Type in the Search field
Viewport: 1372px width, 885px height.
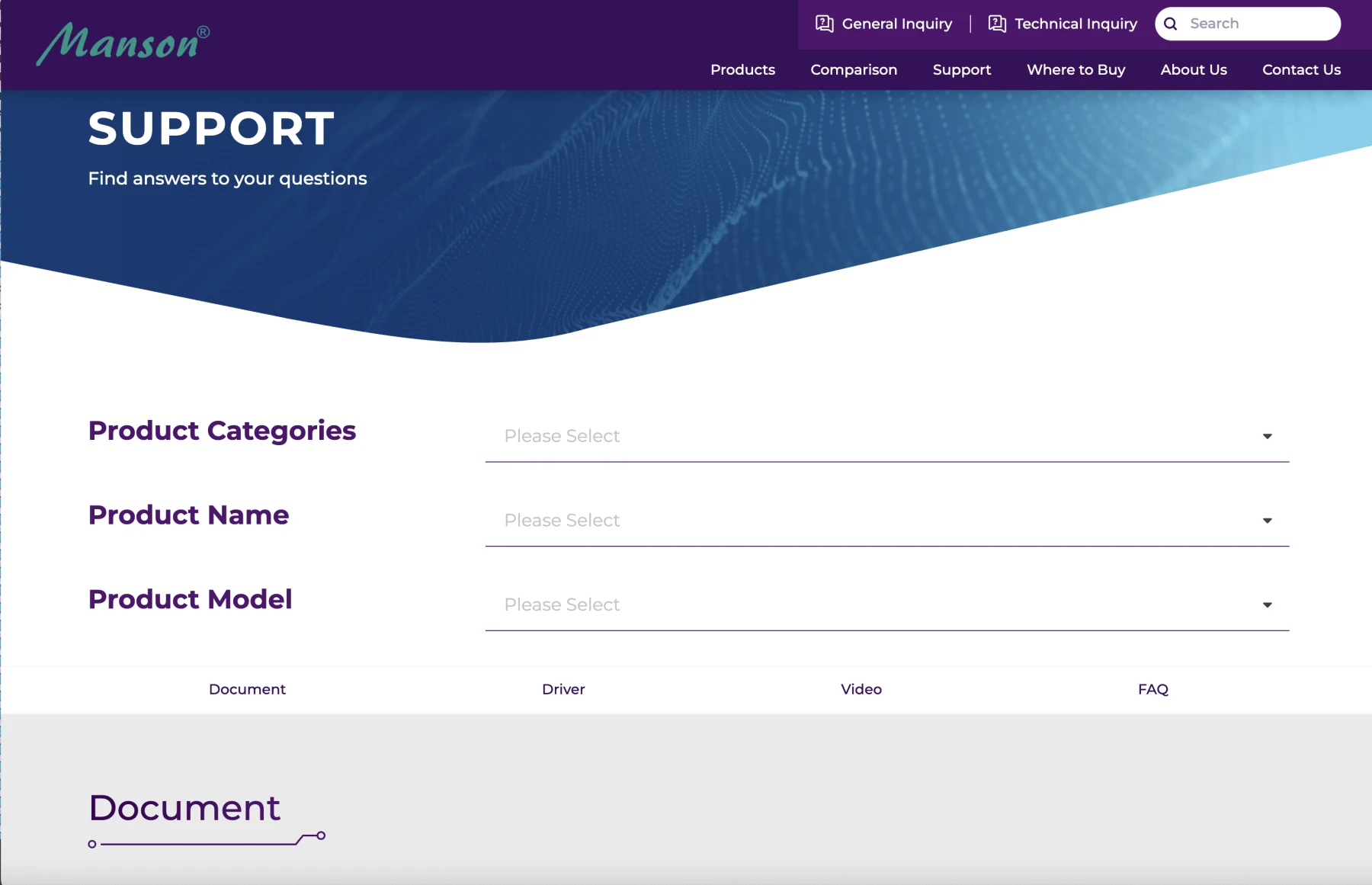point(1259,24)
